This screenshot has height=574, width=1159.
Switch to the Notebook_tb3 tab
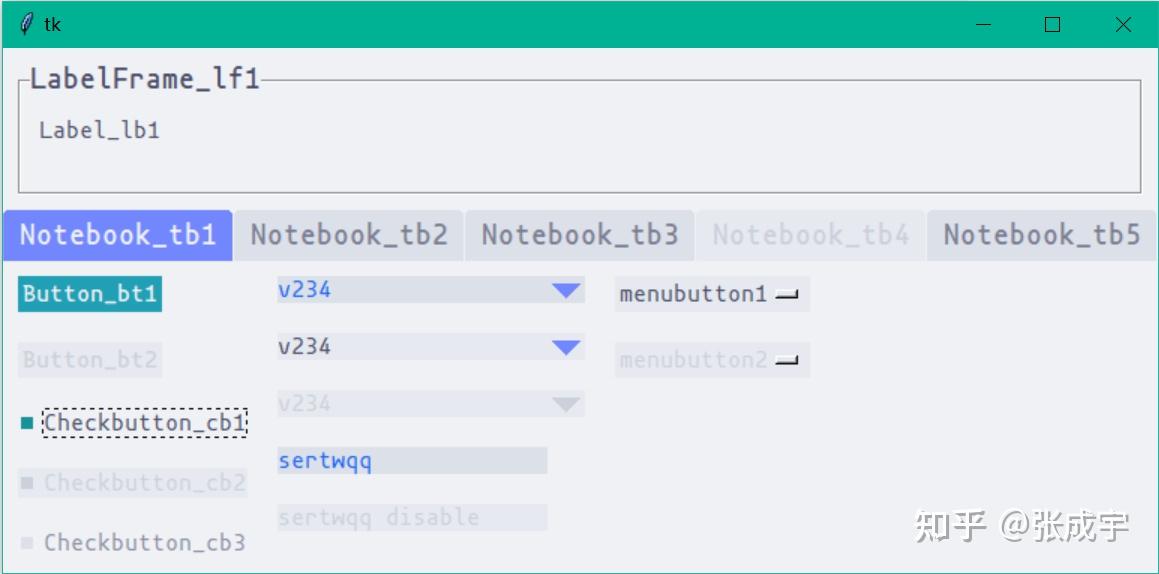(580, 235)
